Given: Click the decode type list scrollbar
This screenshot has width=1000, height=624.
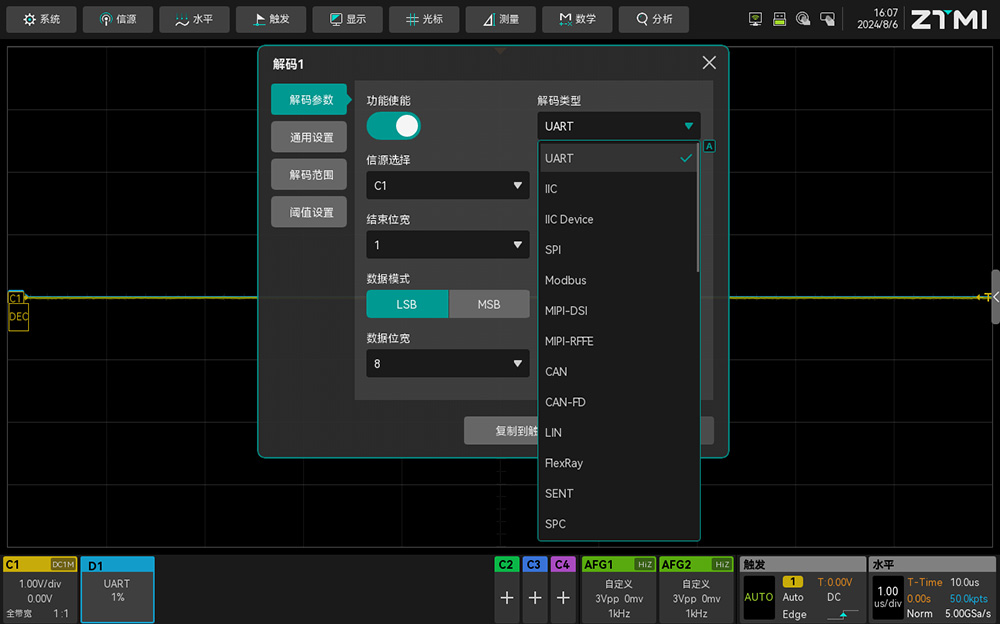Looking at the screenshot, I should pyautogui.click(x=697, y=208).
